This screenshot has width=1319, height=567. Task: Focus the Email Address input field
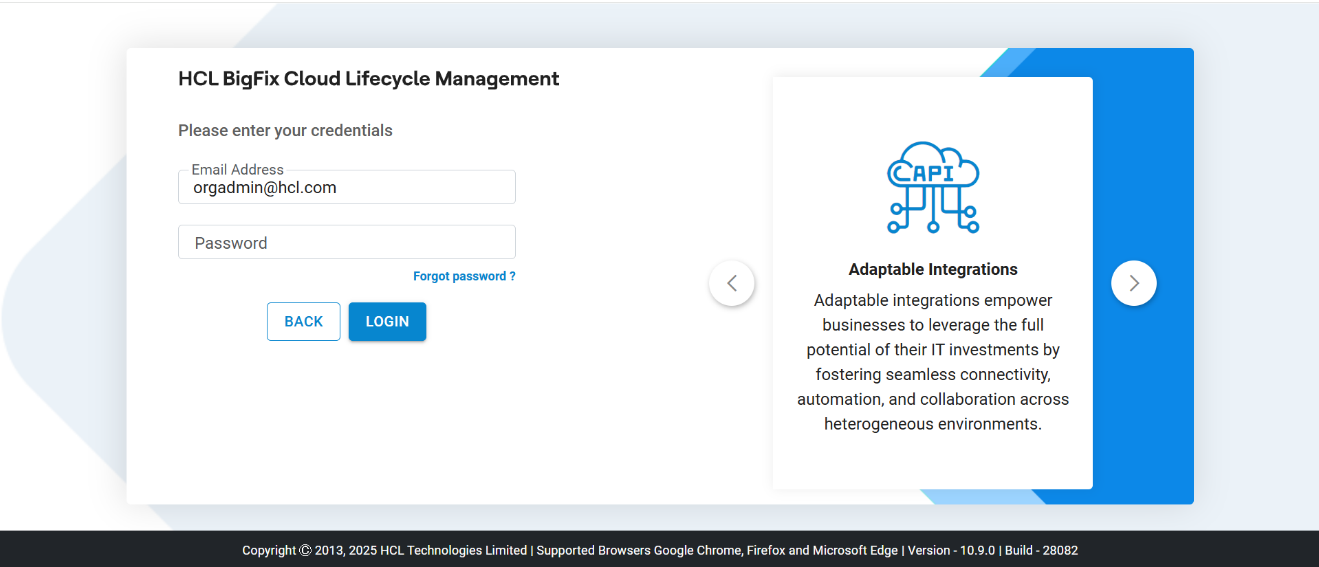(347, 188)
